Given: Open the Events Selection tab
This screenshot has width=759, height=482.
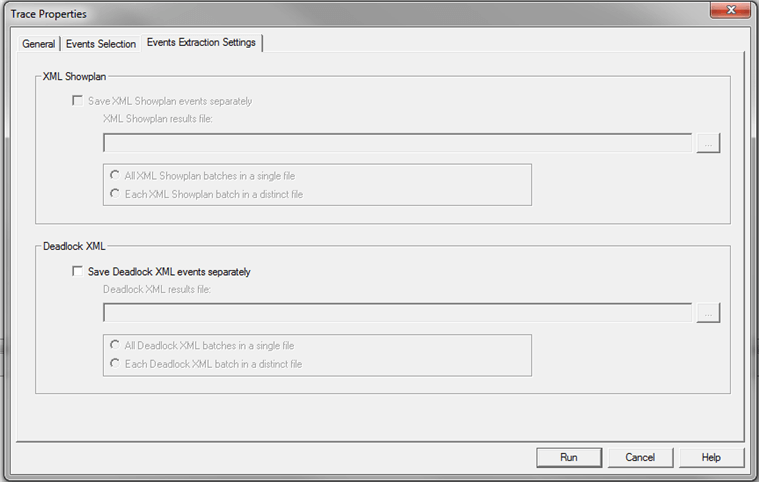Looking at the screenshot, I should click(x=101, y=44).
